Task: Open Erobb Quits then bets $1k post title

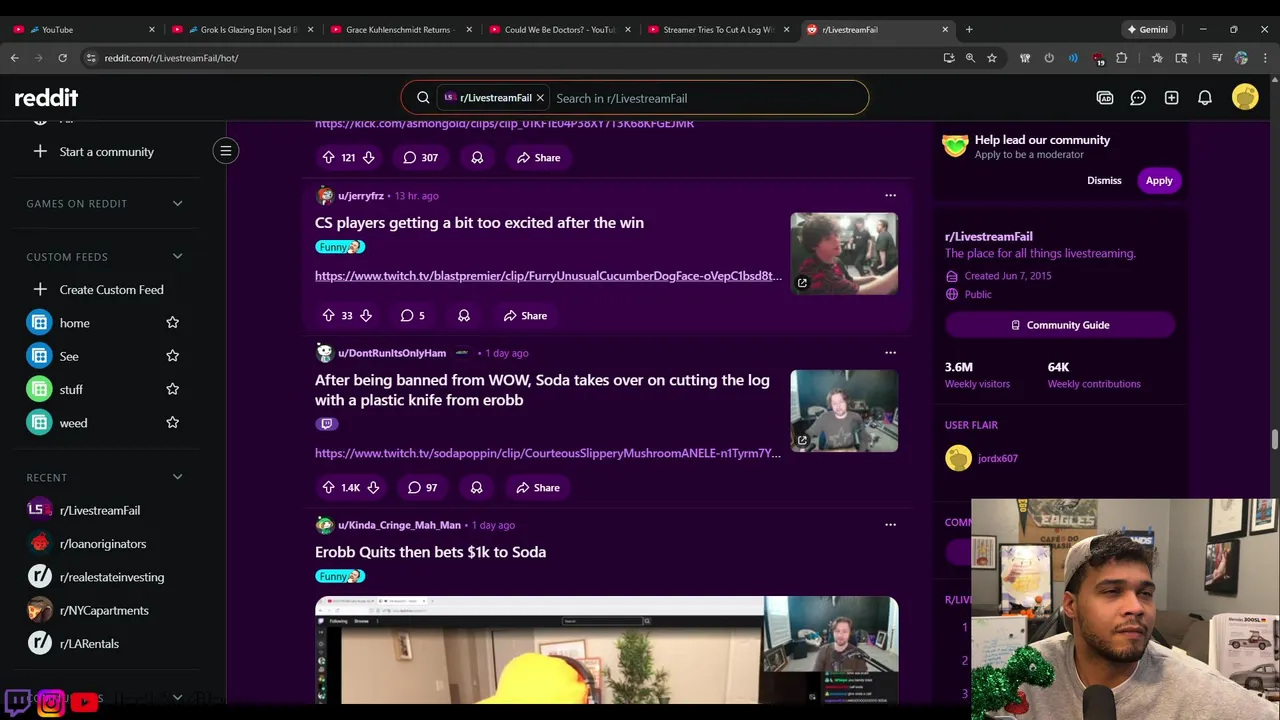Action: [x=430, y=552]
